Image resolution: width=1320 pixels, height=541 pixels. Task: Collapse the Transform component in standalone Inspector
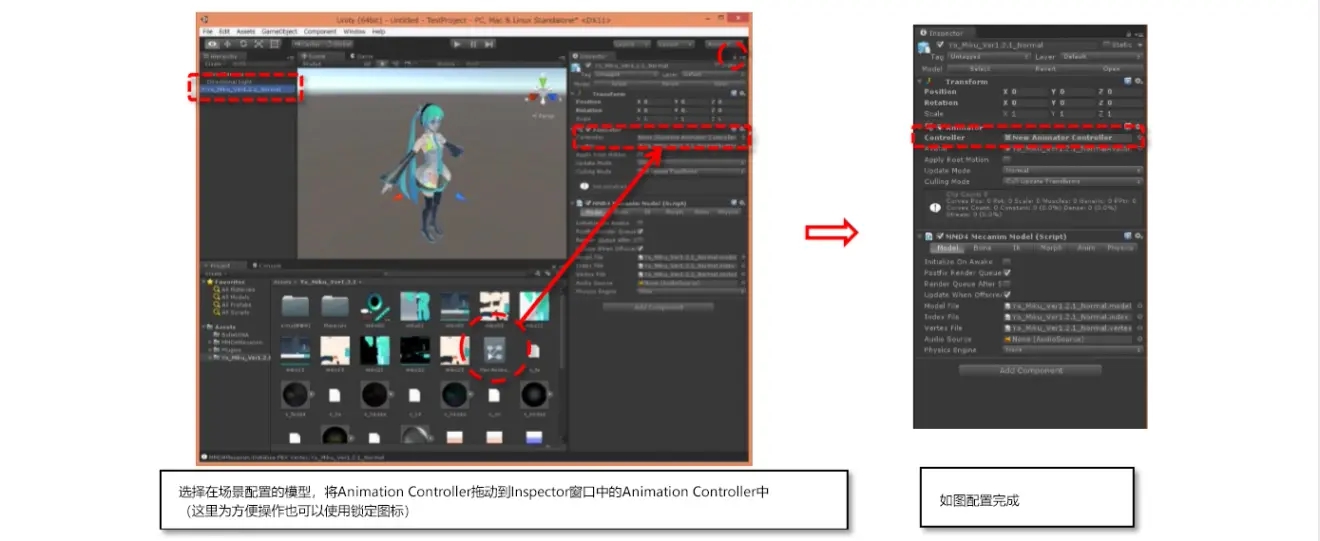click(x=922, y=81)
